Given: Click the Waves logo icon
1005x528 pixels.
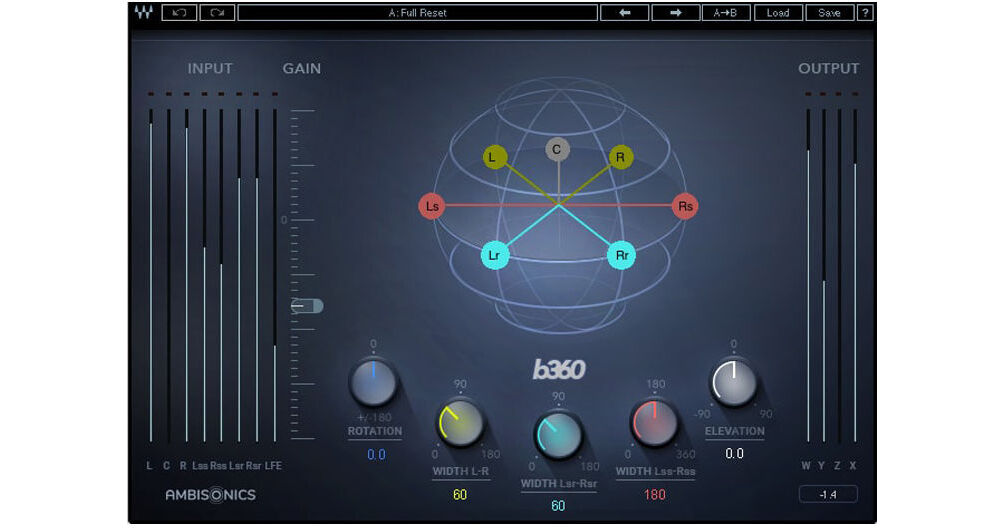Looking at the screenshot, I should pos(143,13).
